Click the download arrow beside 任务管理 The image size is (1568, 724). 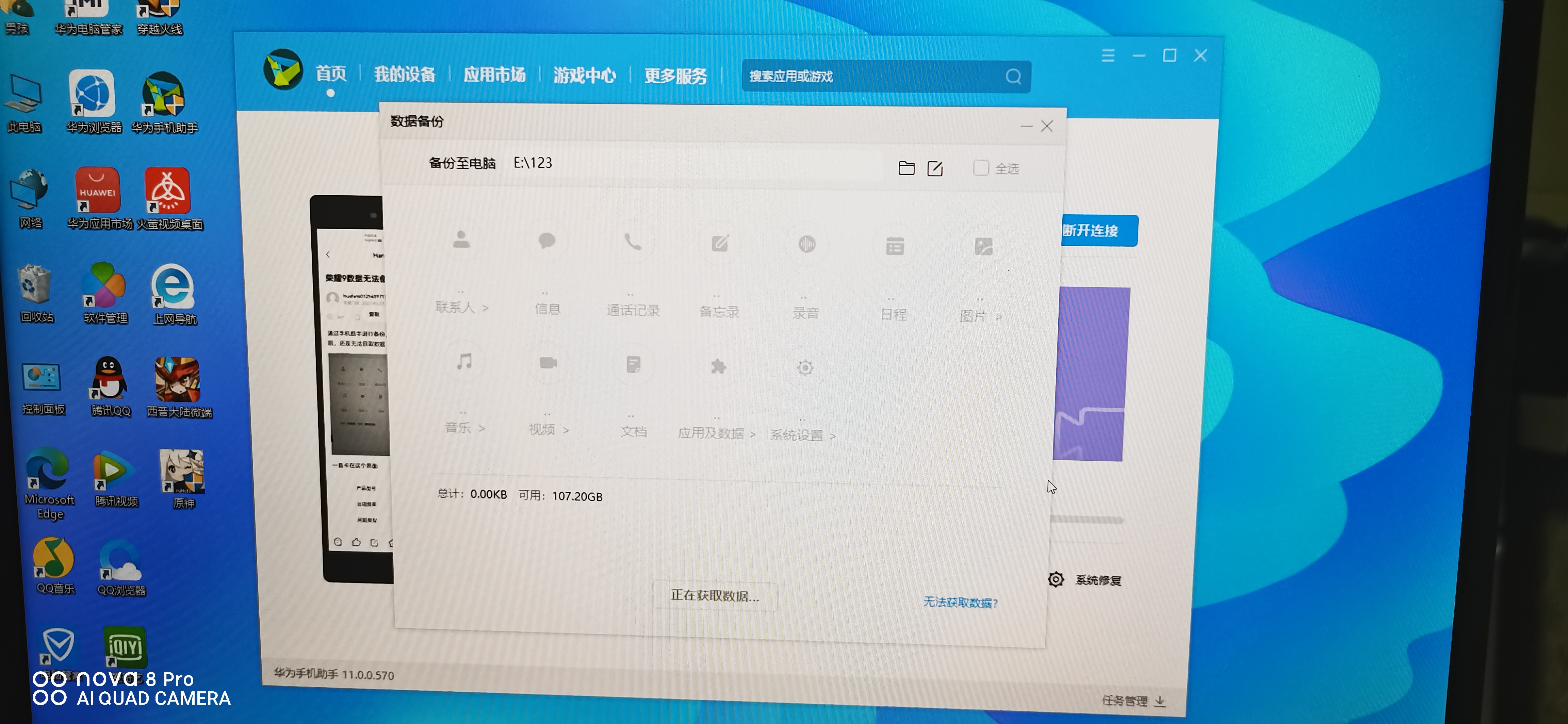(1160, 701)
